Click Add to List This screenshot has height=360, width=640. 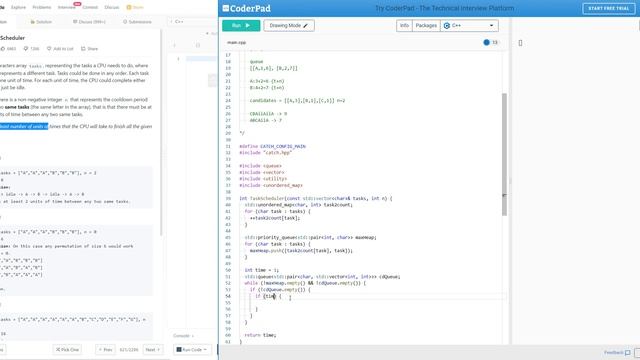pyautogui.click(x=60, y=49)
